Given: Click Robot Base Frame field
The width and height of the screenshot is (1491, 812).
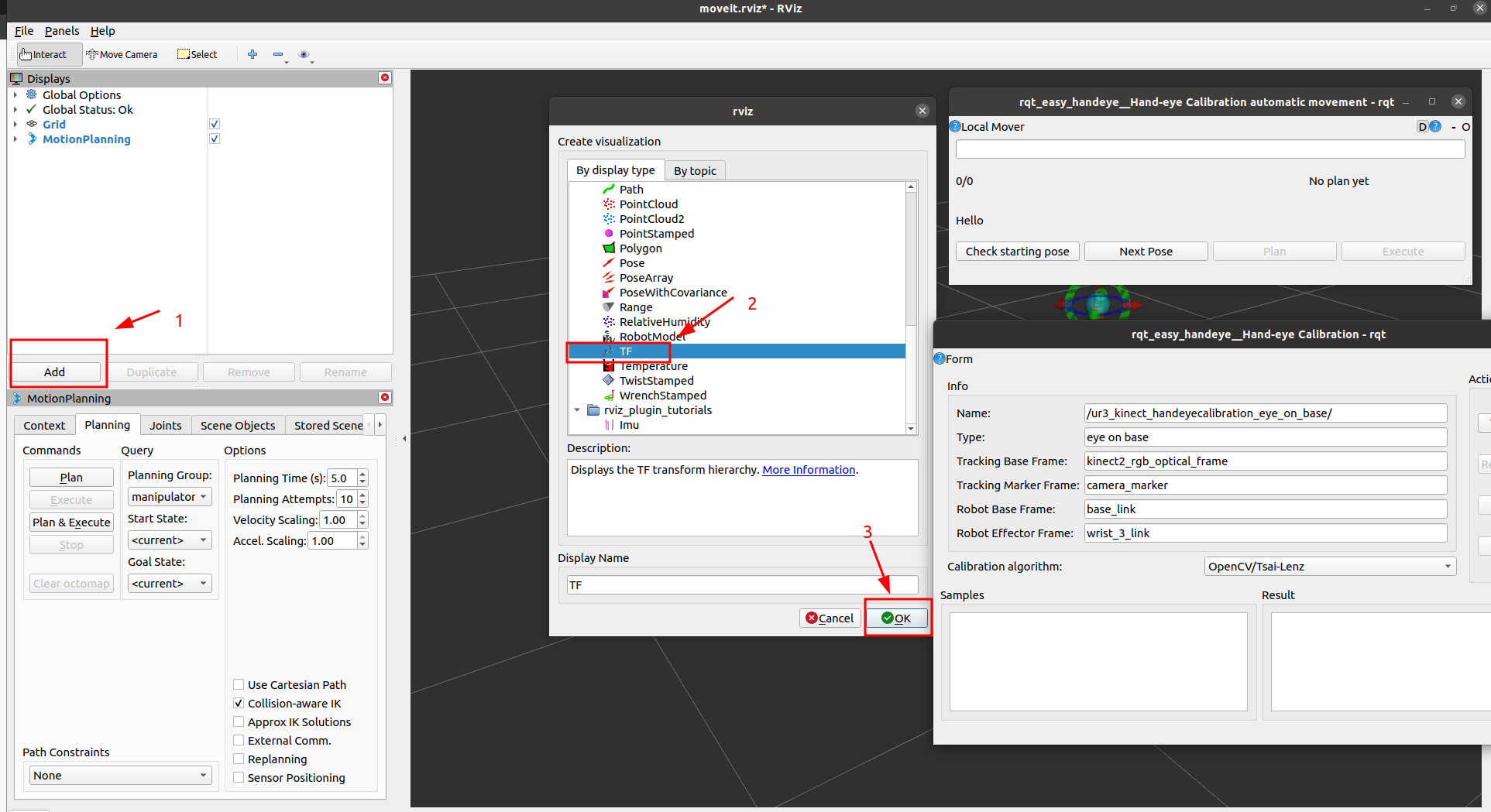Looking at the screenshot, I should coord(1265,509).
